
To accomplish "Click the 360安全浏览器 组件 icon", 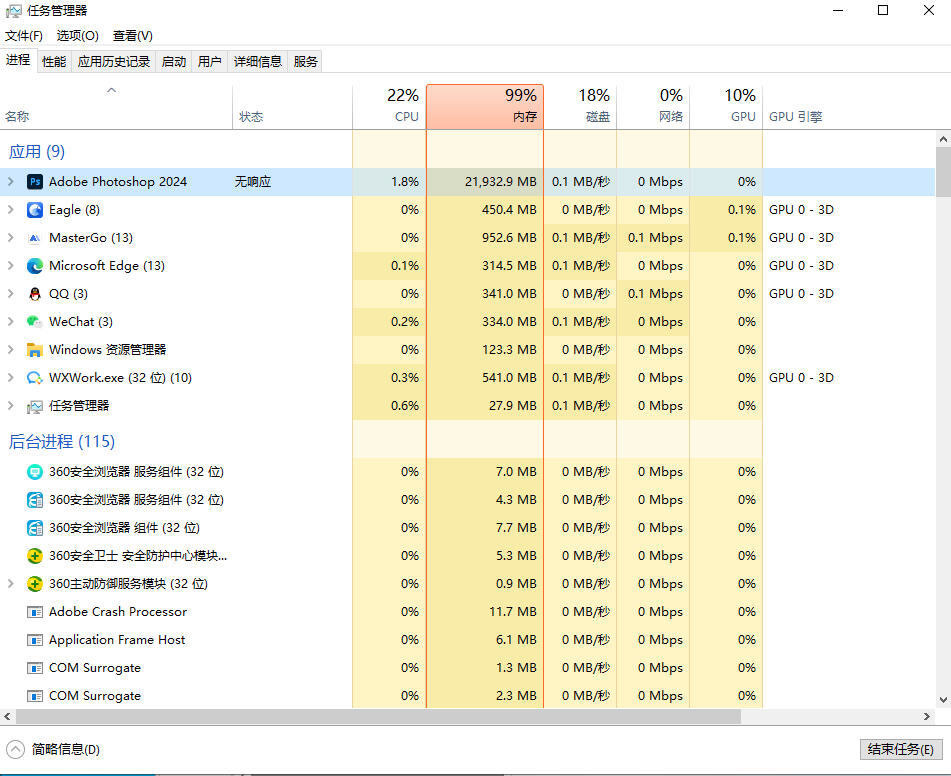I will pos(35,528).
